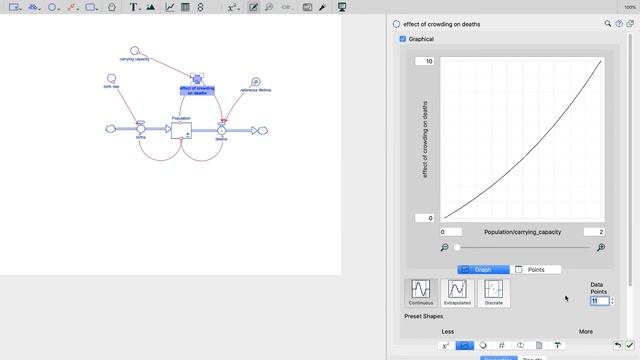Uncheck the Graphical checkbox
Image resolution: width=640 pixels, height=360 pixels.
(403, 39)
